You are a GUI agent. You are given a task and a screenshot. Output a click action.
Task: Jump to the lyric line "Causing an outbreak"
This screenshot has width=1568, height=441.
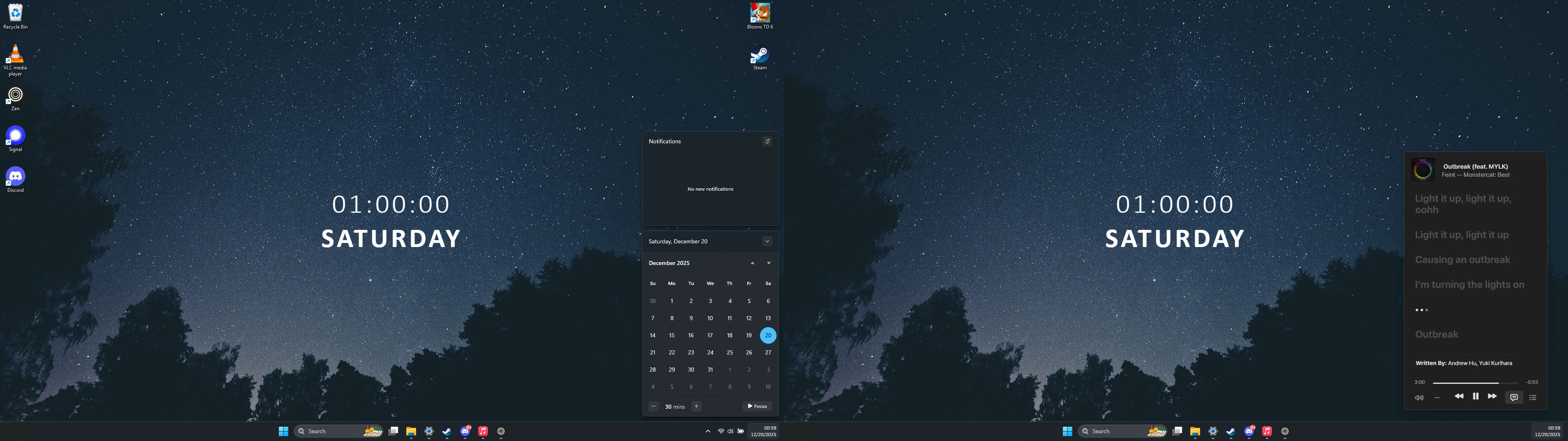pyautogui.click(x=1462, y=259)
